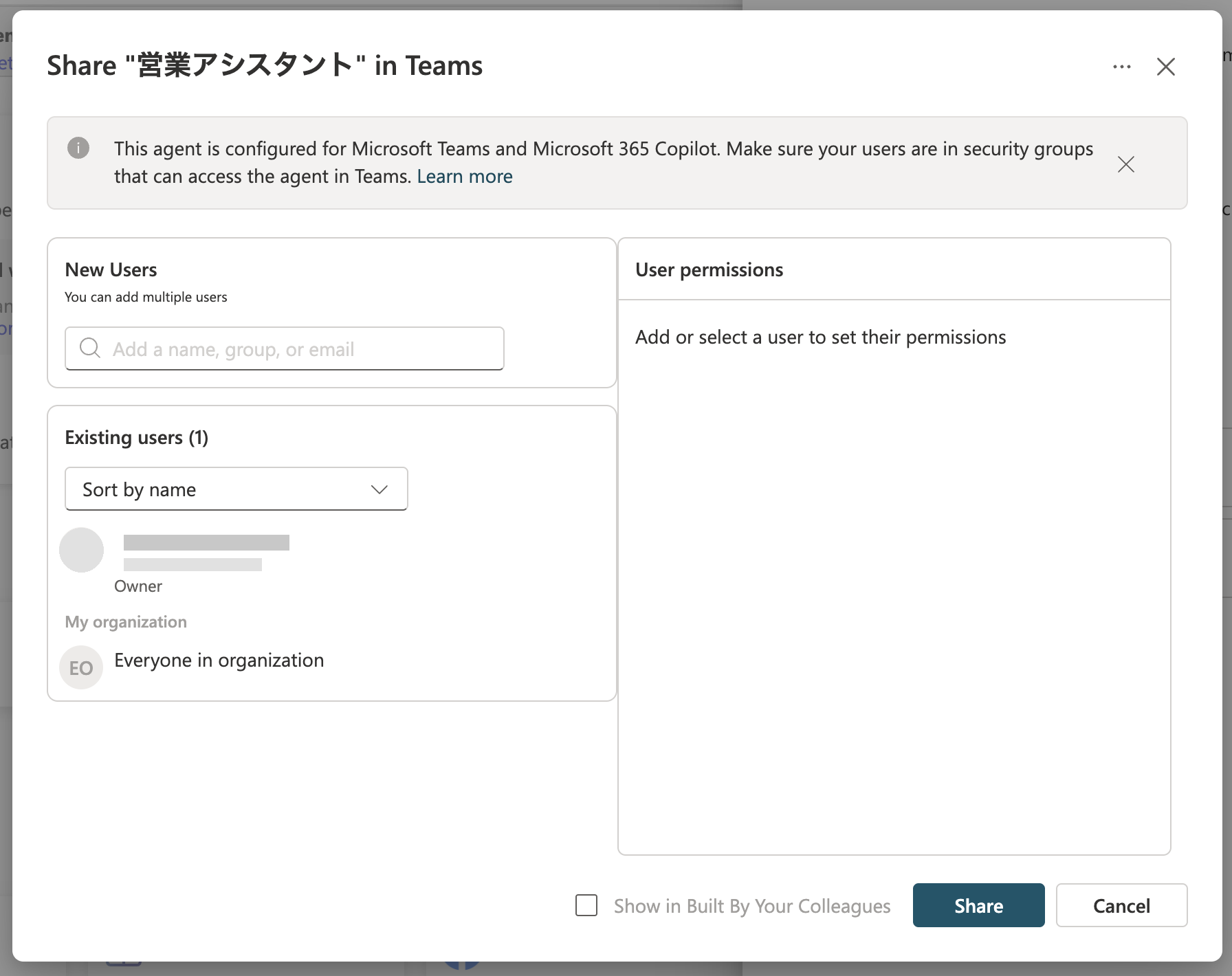This screenshot has width=1232, height=976.
Task: Click the search magnifier icon
Action: (90, 348)
